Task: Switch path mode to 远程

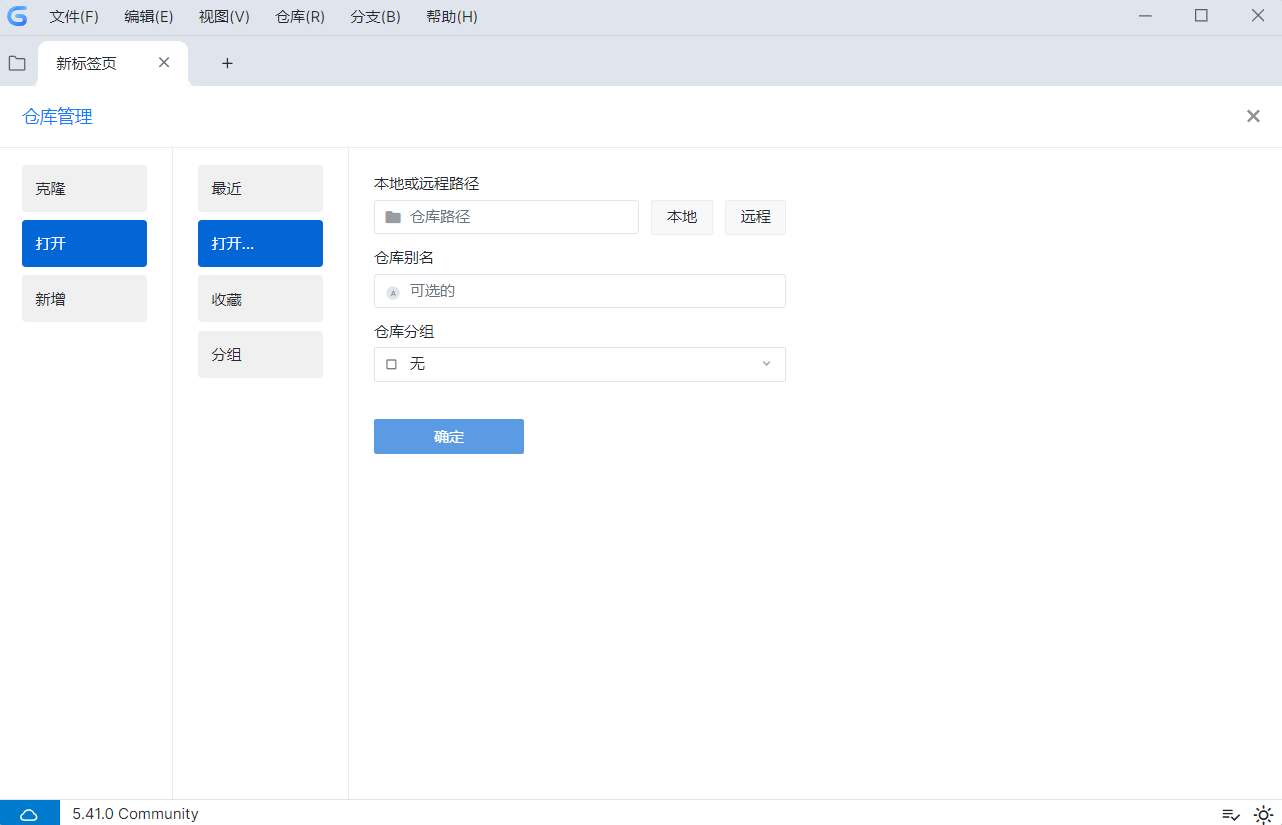Action: (755, 217)
